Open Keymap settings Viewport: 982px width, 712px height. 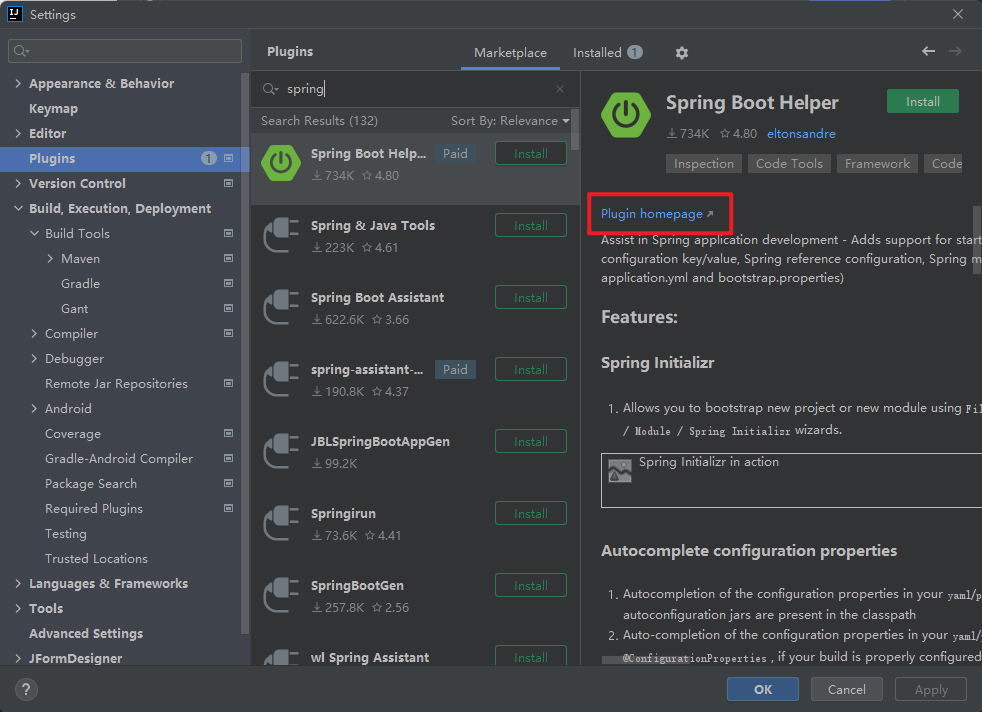53,109
